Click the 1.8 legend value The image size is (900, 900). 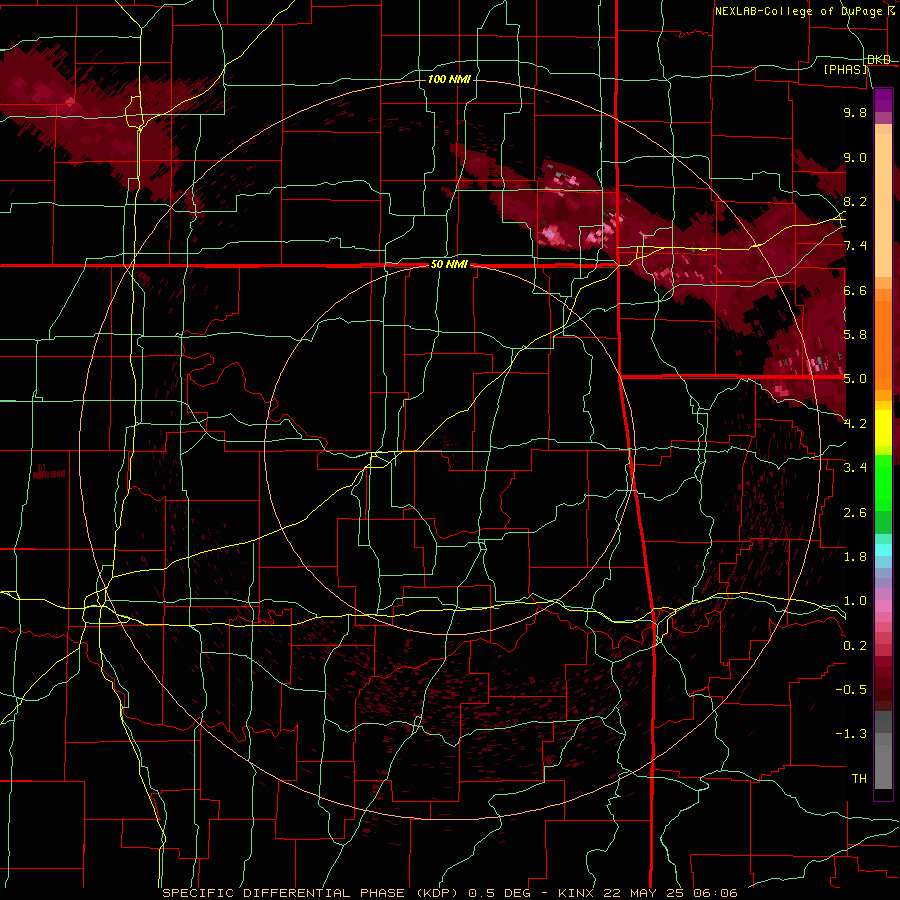point(855,557)
